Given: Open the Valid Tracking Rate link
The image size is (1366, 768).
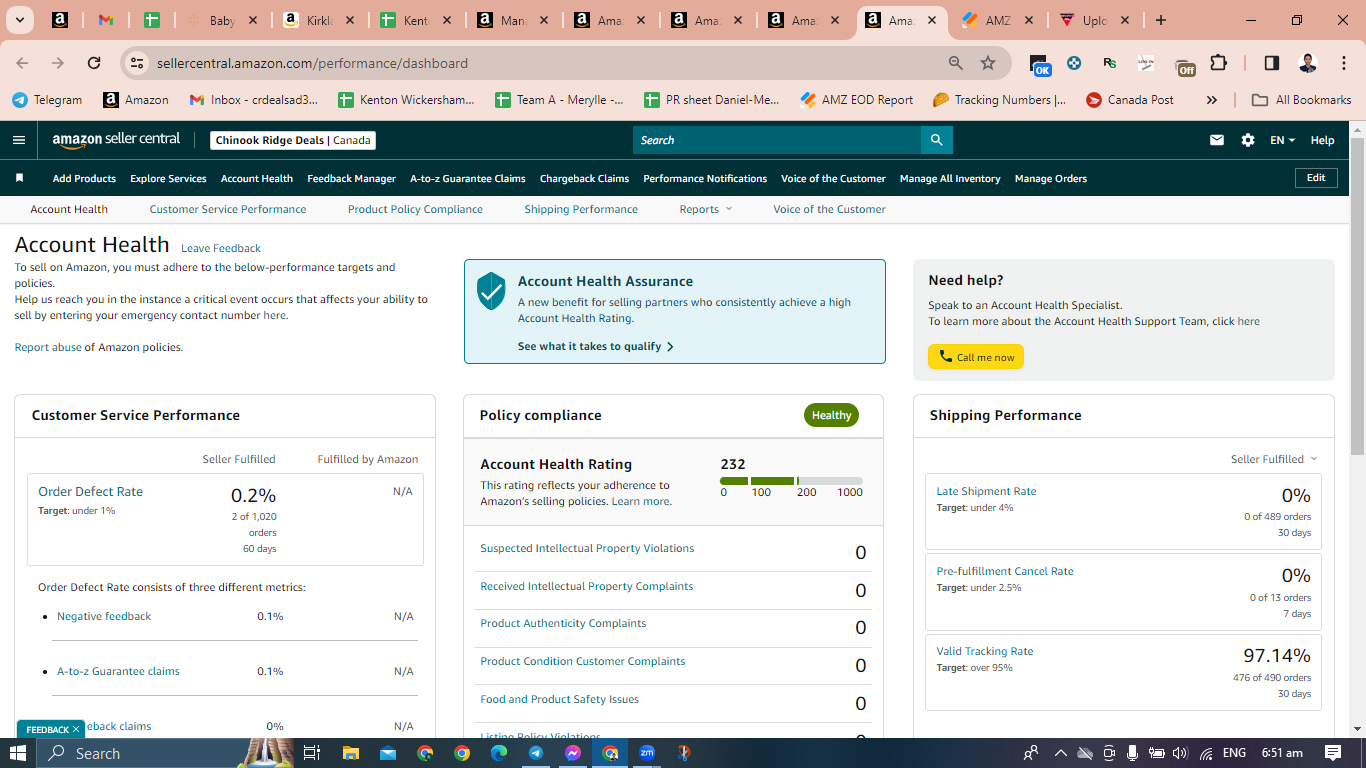Looking at the screenshot, I should point(985,651).
